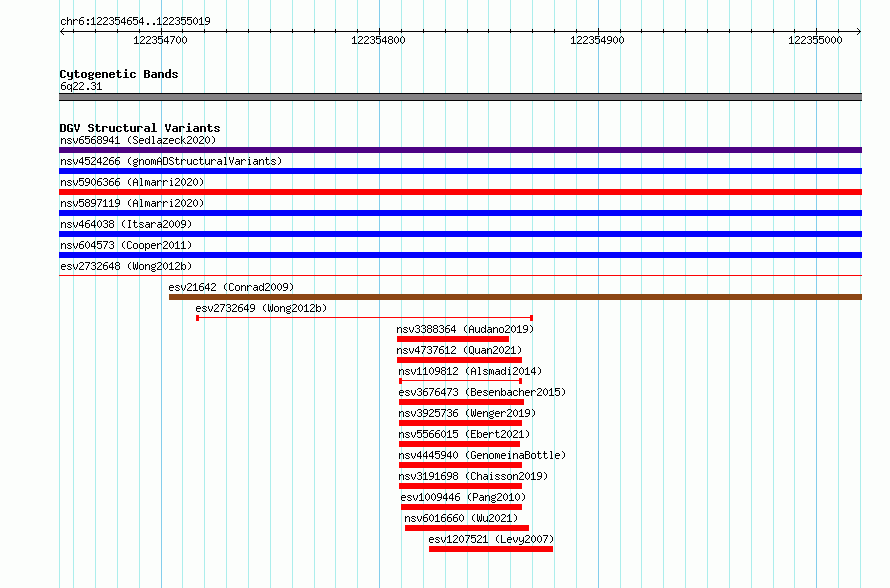Click the red nsv5906366 variant bar
Screen dimensions: 890x588
click(460, 192)
